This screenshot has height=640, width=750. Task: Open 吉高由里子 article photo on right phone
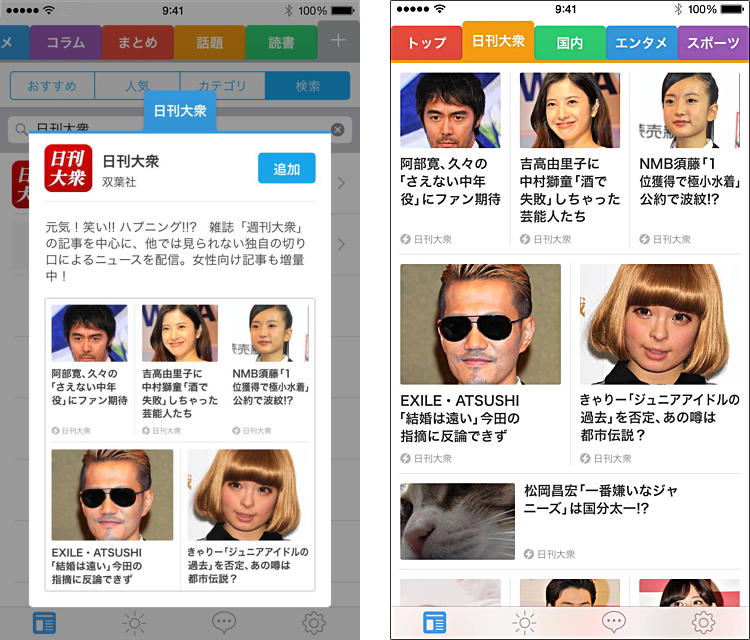[x=570, y=110]
